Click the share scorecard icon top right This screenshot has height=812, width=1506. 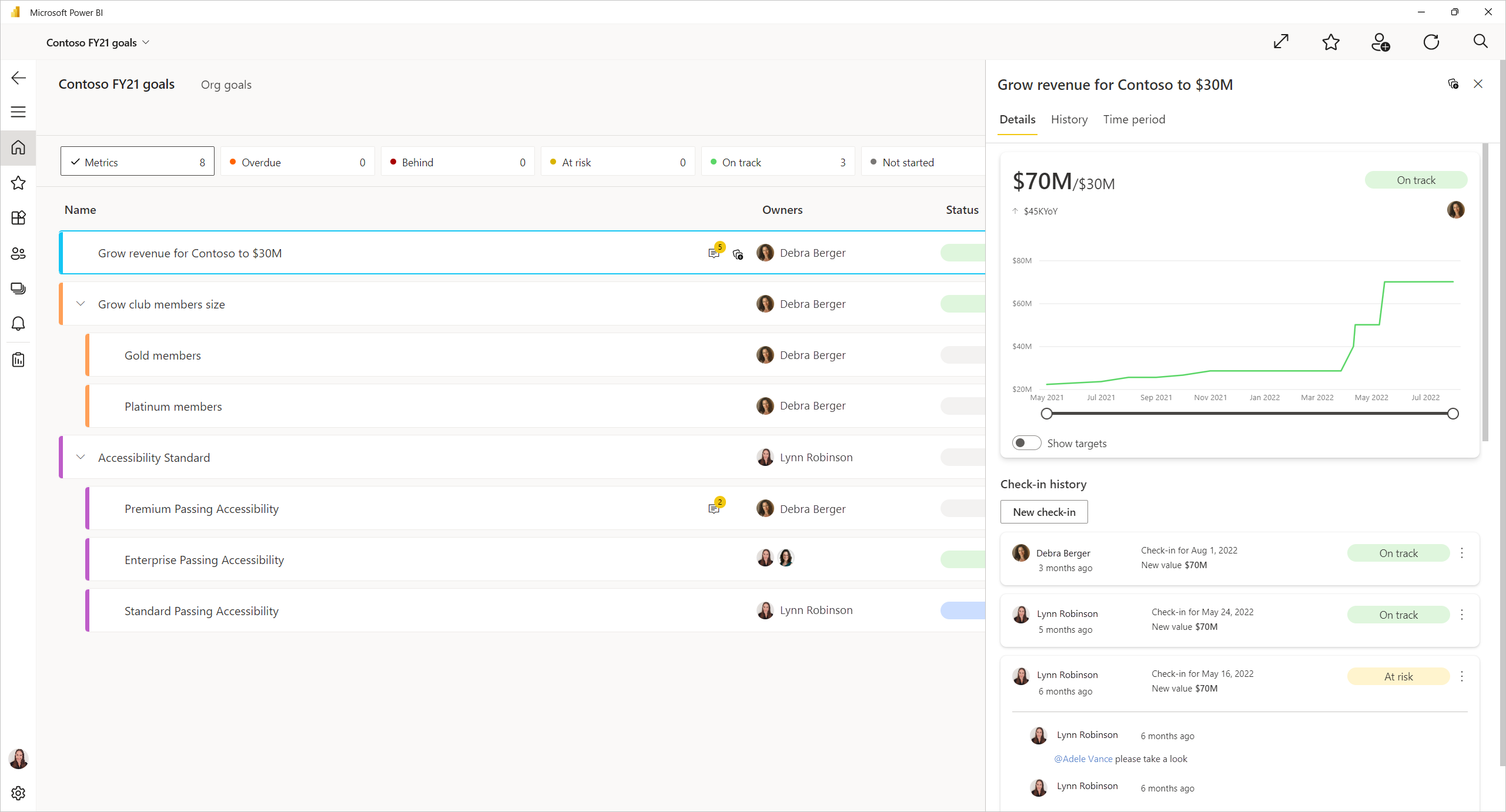point(1381,41)
